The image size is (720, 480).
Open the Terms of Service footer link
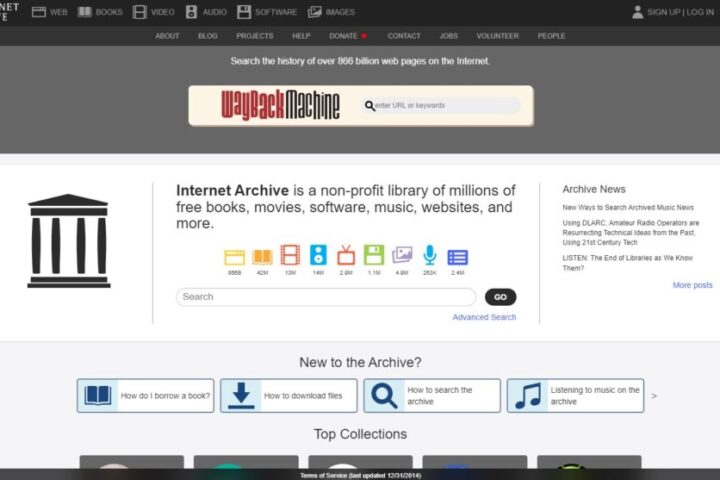point(360,475)
